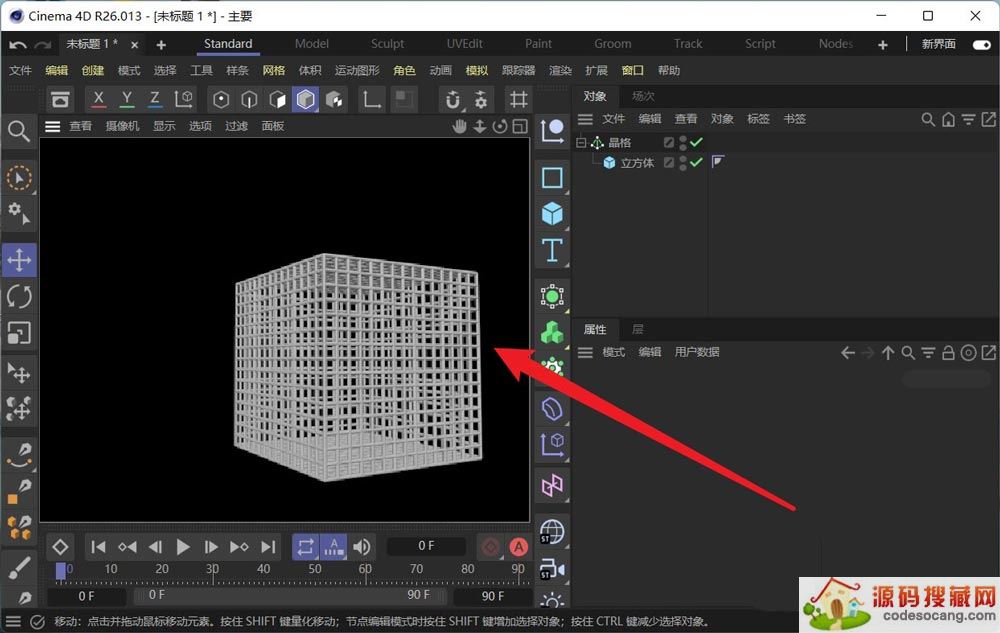Collapse the 晶格 tree node
Image resolution: width=1000 pixels, height=633 pixels.
581,143
